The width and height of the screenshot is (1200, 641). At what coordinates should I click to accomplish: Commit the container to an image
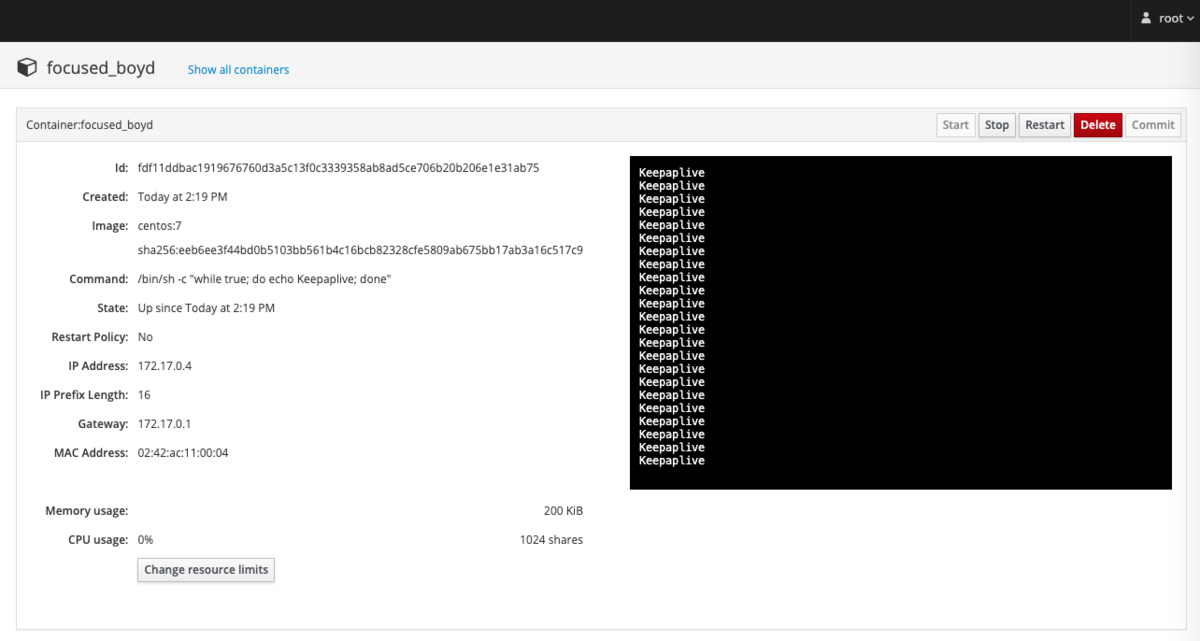pos(1152,124)
